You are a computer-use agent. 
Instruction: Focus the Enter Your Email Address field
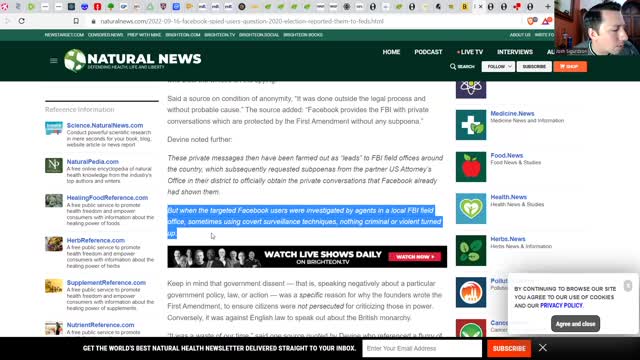422,349
